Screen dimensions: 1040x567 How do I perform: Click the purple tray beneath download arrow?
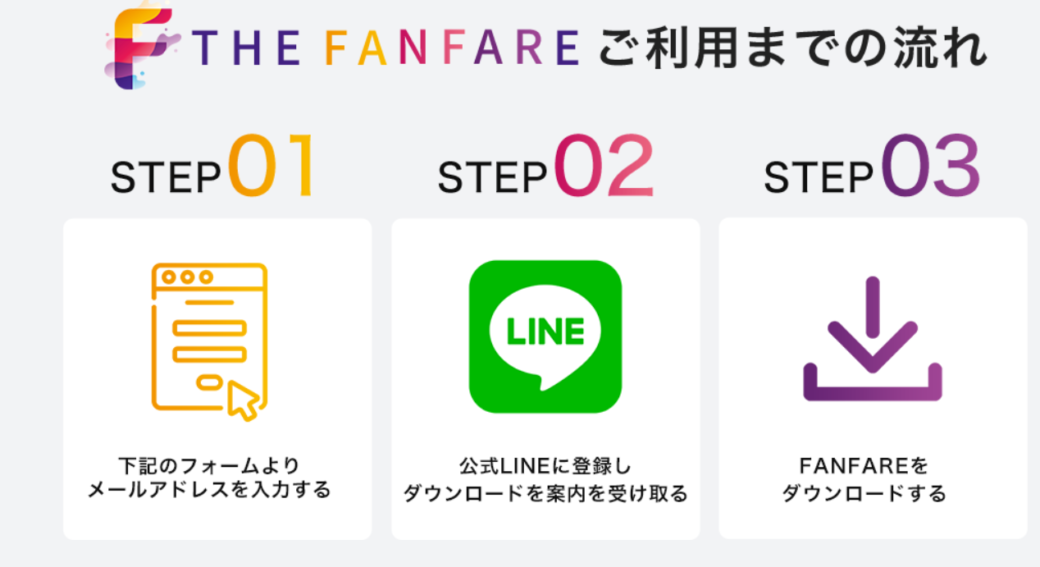click(x=873, y=383)
